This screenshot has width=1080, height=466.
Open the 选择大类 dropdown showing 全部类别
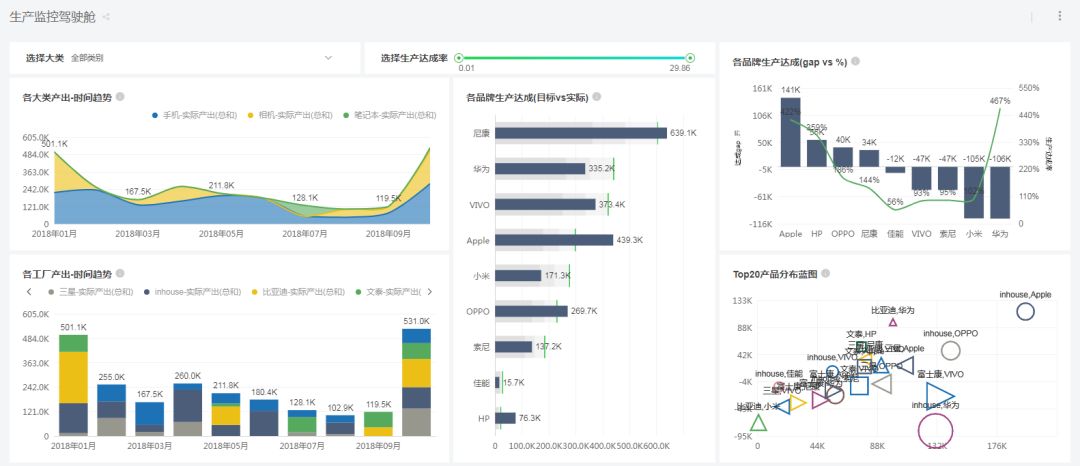coord(185,58)
